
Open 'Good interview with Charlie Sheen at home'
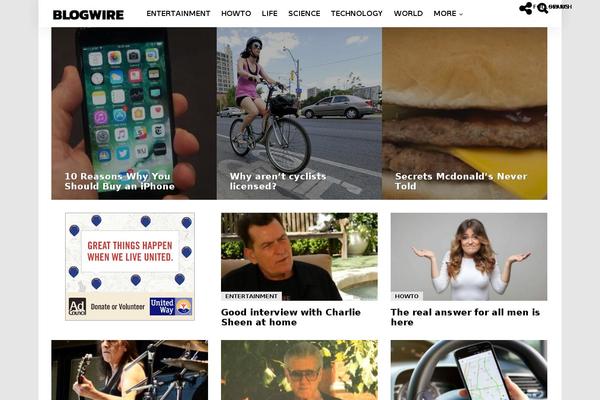point(291,317)
